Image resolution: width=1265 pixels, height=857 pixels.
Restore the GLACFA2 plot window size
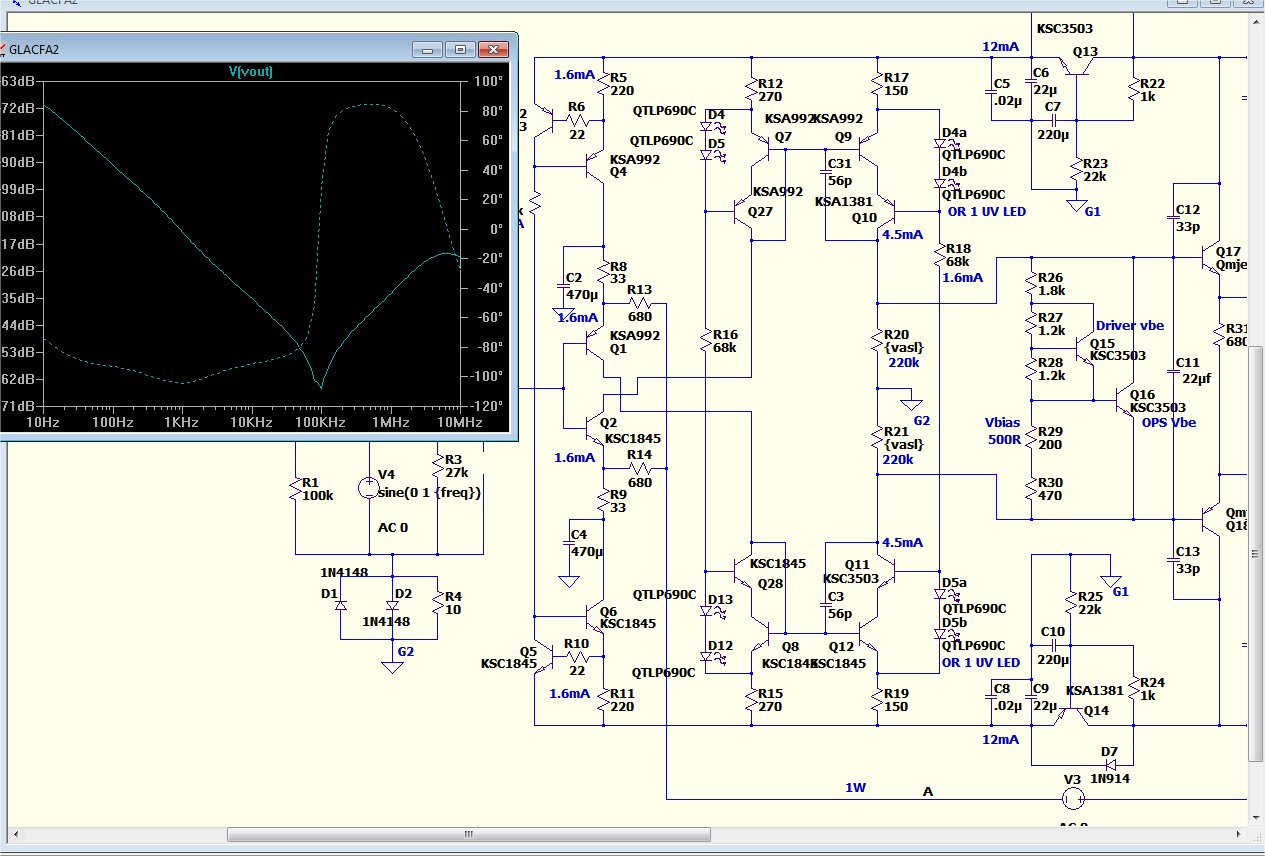click(460, 49)
